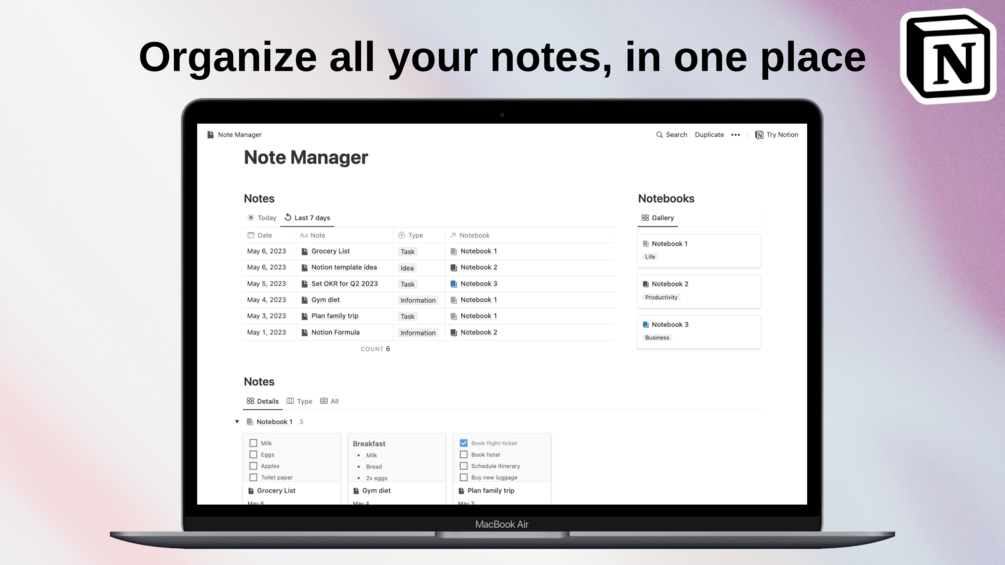1005x565 pixels.
Task: Click the Productivity tag on Notebook 2 card
Action: (x=661, y=297)
